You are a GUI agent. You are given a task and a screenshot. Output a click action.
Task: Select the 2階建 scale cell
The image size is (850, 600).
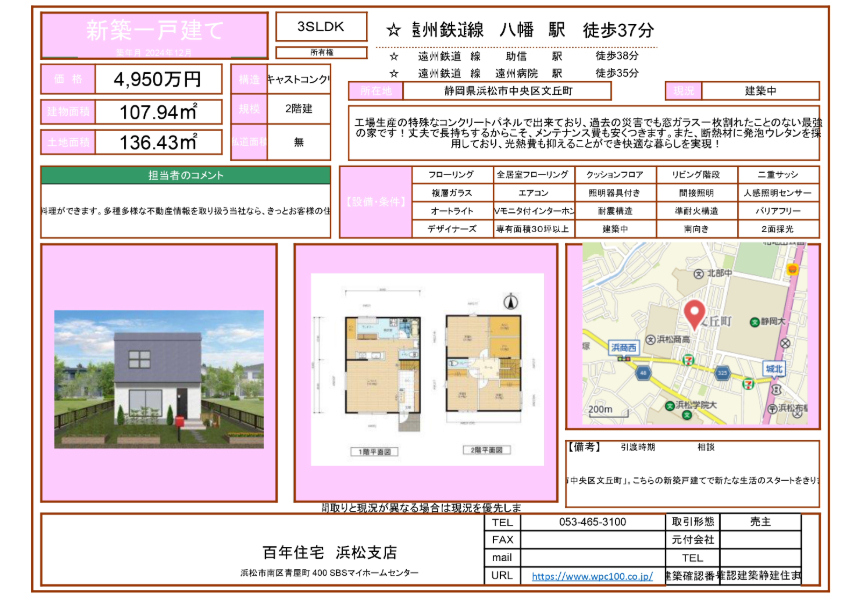point(299,108)
